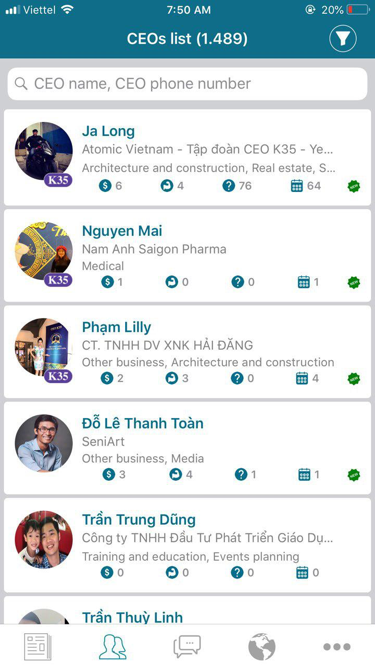Viewport: 375px width, 669px height.
Task: Open Đỗ Lê Thanh Toàn's avatar
Action: pos(44,443)
